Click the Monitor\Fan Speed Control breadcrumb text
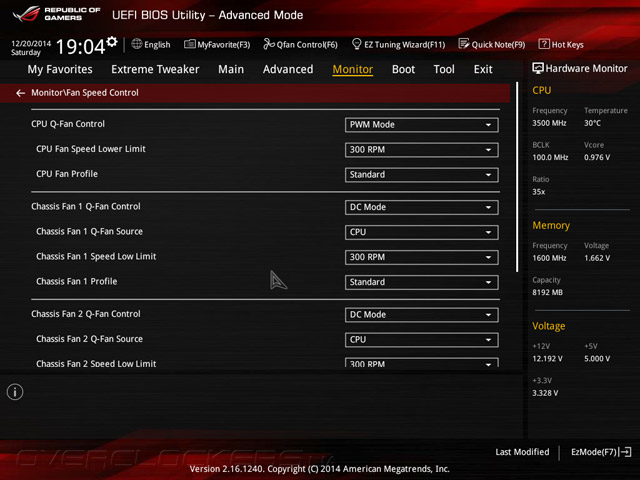 point(85,93)
